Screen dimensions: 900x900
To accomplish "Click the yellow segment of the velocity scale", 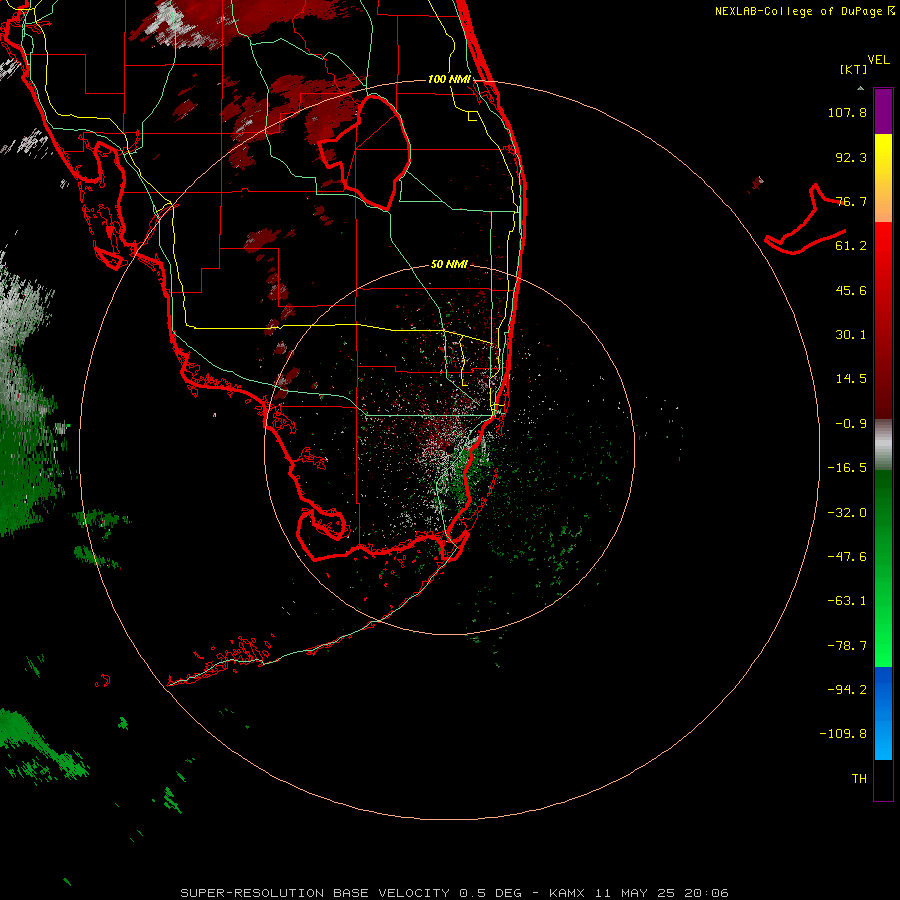I will (883, 178).
